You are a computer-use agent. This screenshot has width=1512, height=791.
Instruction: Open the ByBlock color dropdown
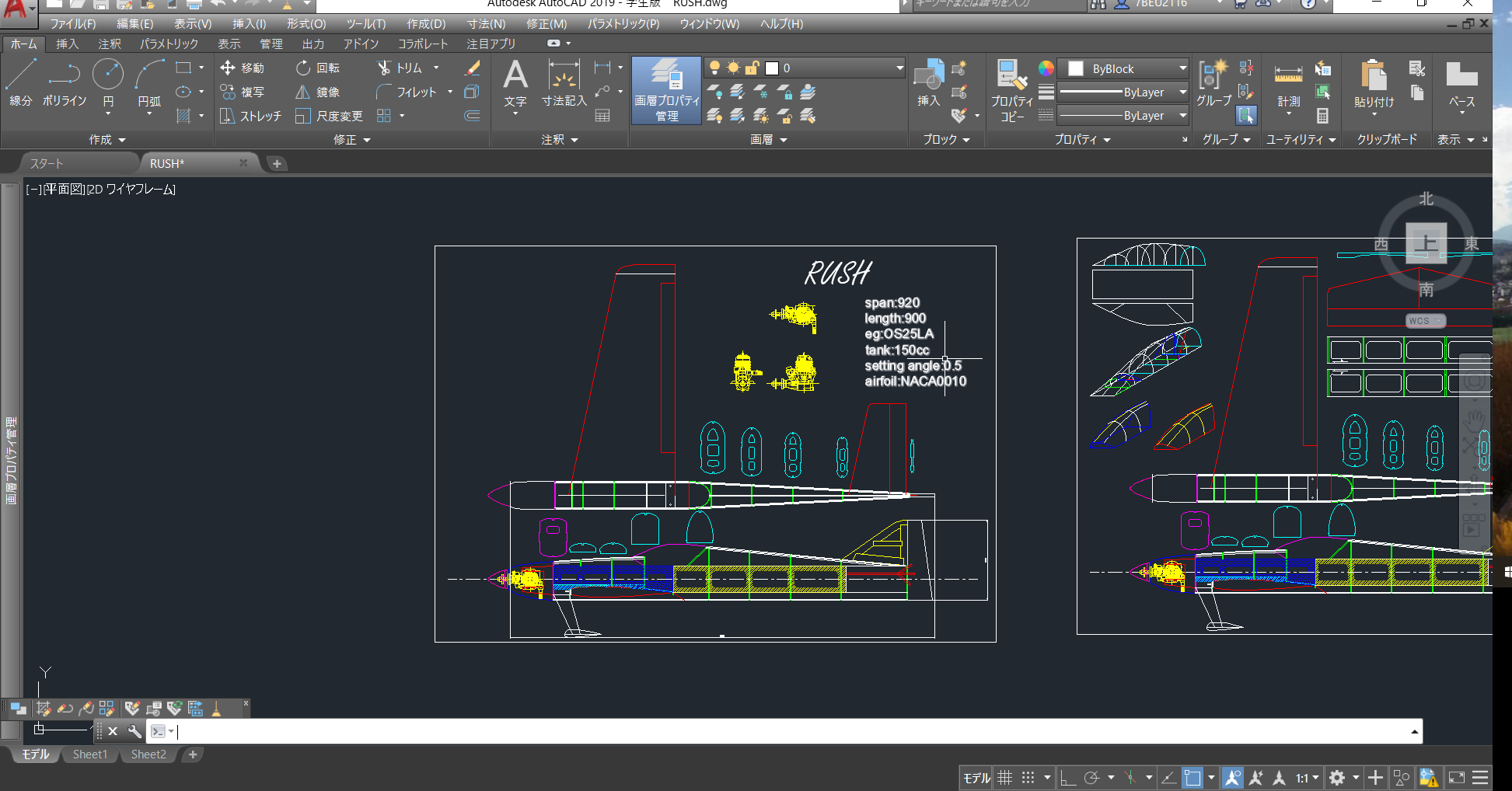(x=1182, y=68)
